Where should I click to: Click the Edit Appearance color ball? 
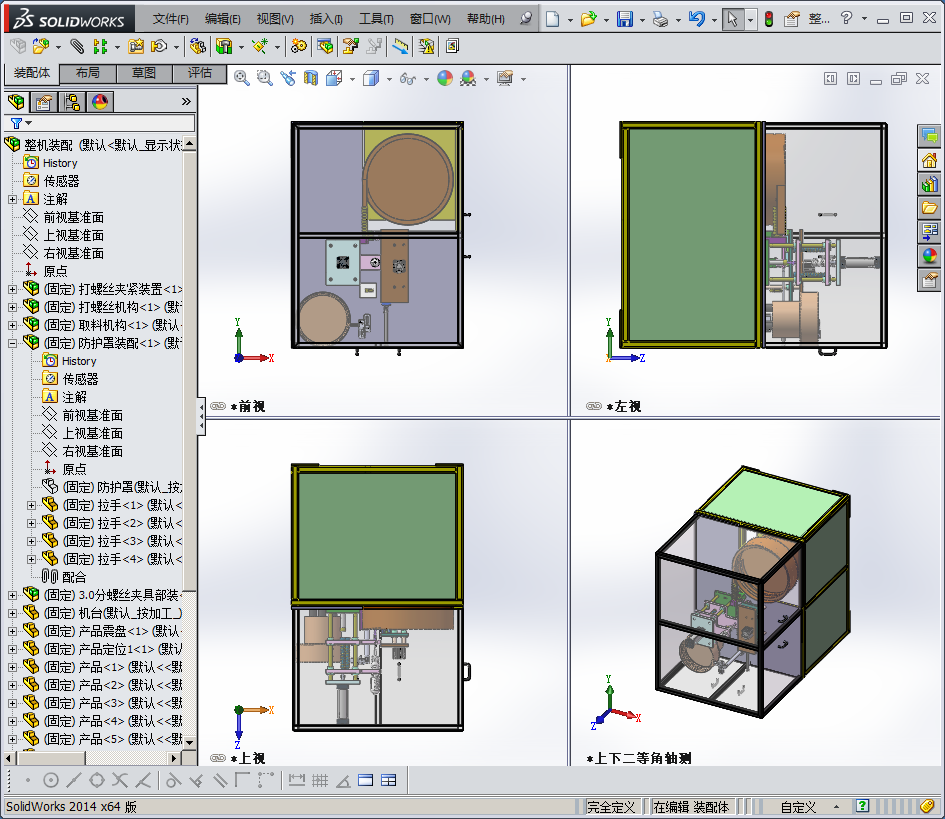coord(445,78)
